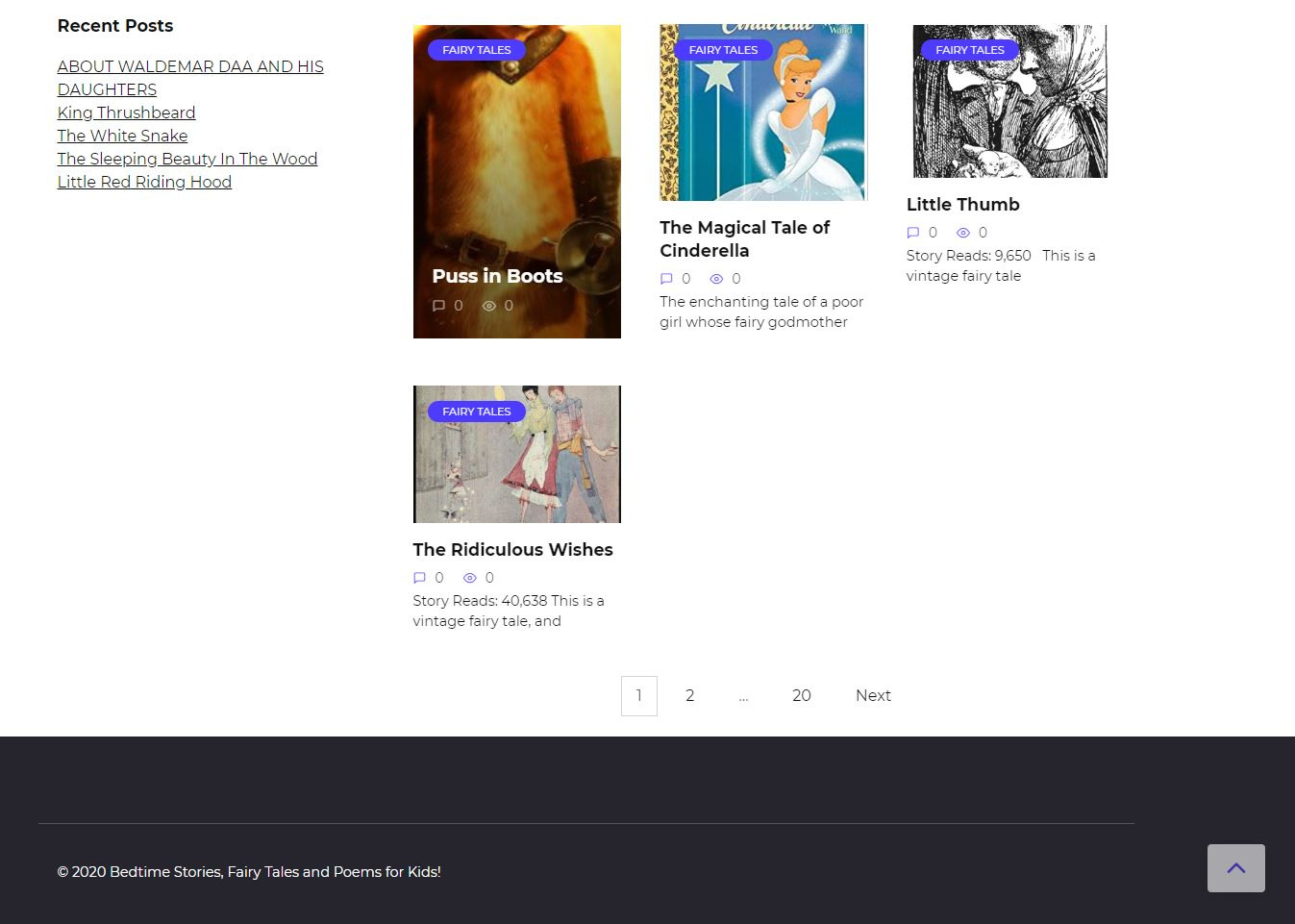1295x924 pixels.
Task: Open the Fairy Tales tag on Cinderella card
Action: coord(723,50)
